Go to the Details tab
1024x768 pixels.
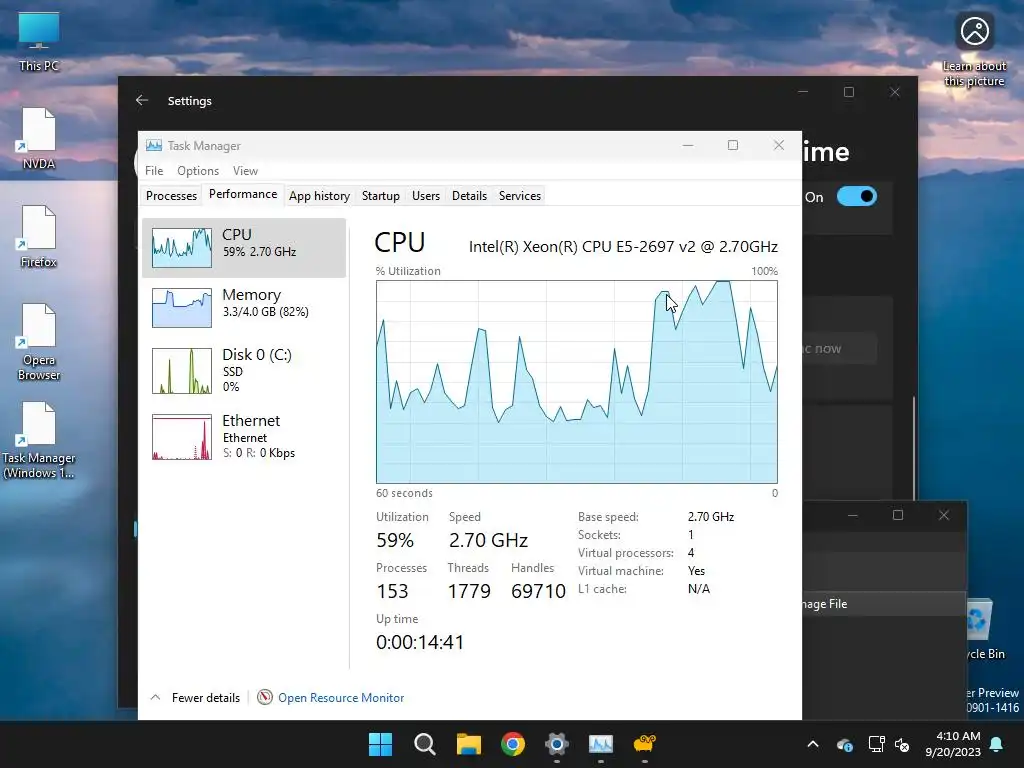point(470,196)
